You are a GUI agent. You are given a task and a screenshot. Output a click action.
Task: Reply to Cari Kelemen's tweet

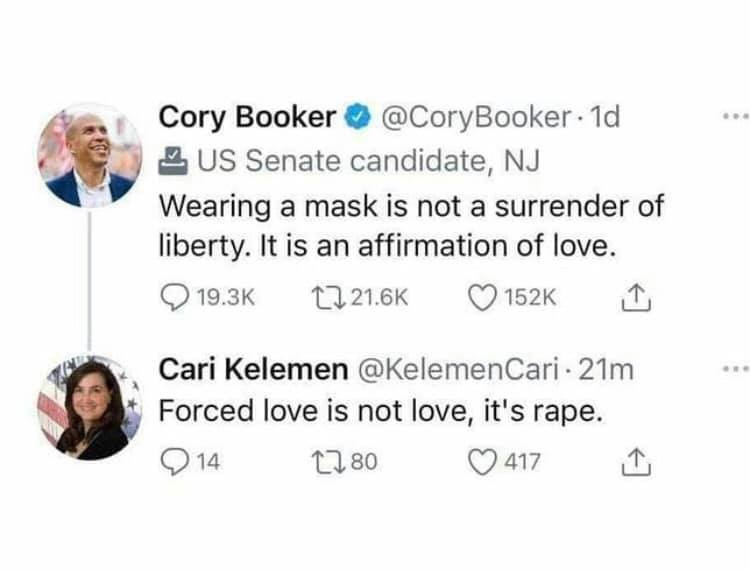tap(174, 462)
